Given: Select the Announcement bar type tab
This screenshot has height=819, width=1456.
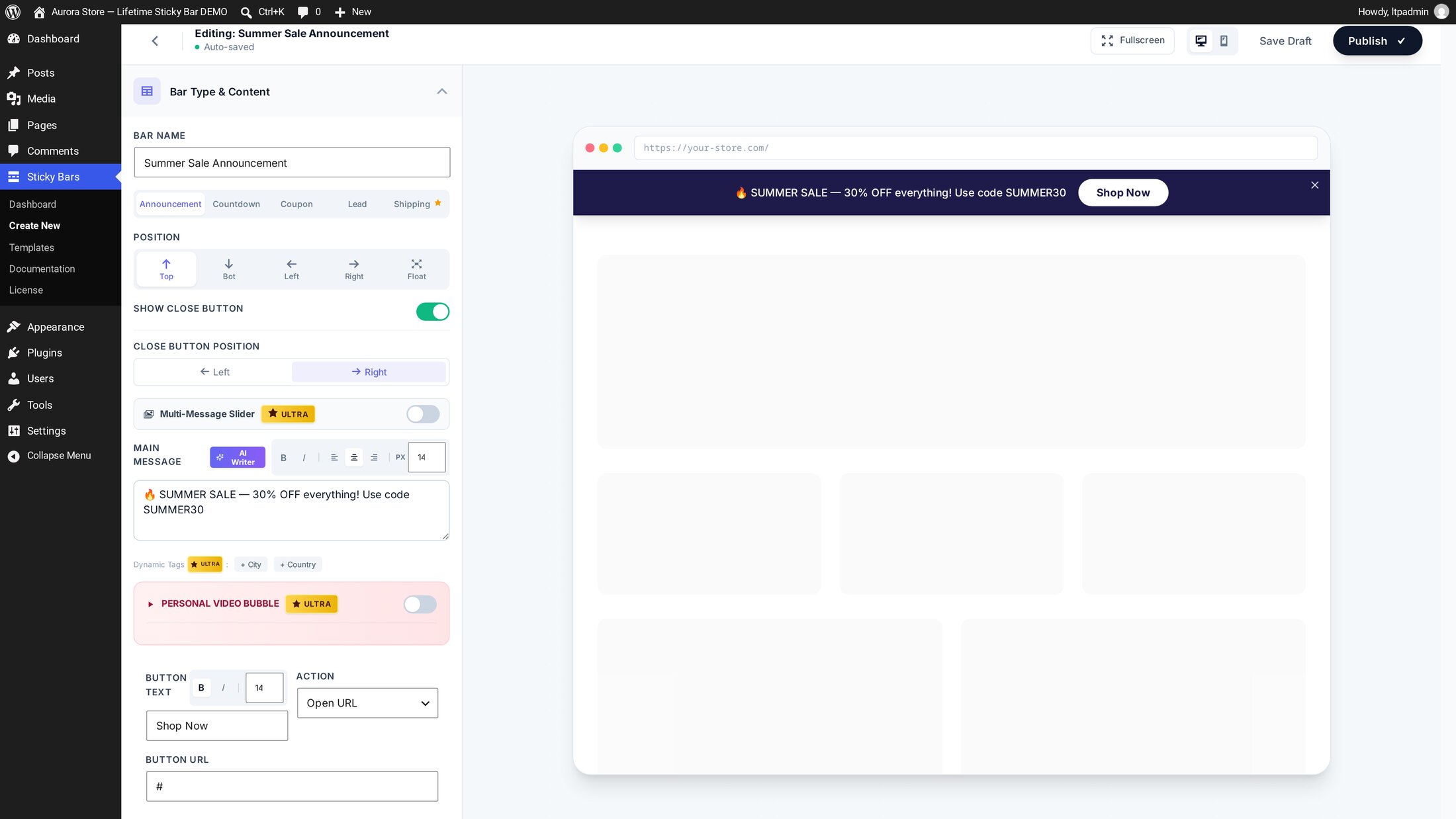Looking at the screenshot, I should click(170, 204).
